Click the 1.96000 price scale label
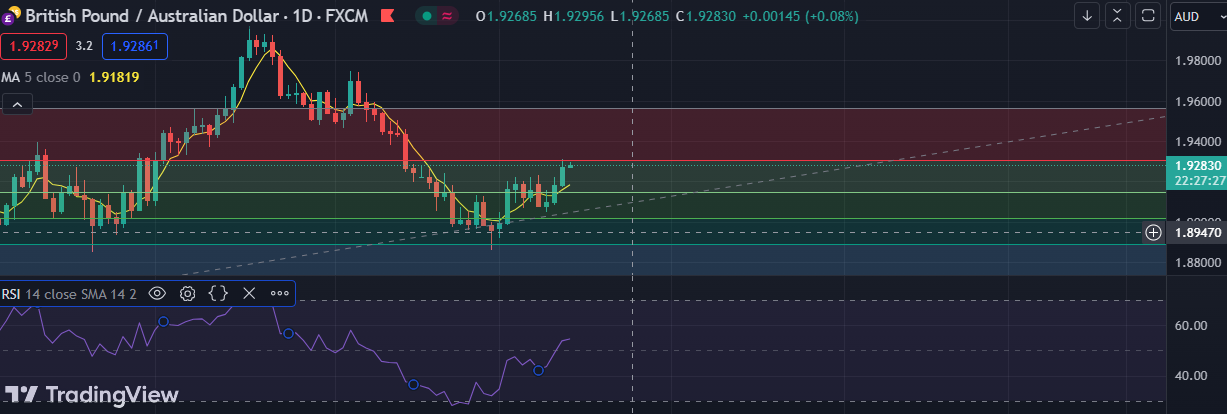This screenshot has height=414, width=1227. 1198,101
